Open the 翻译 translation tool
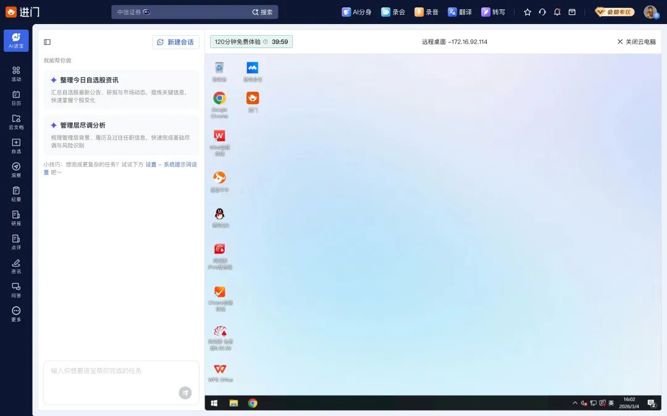The height and width of the screenshot is (416, 667). click(460, 12)
